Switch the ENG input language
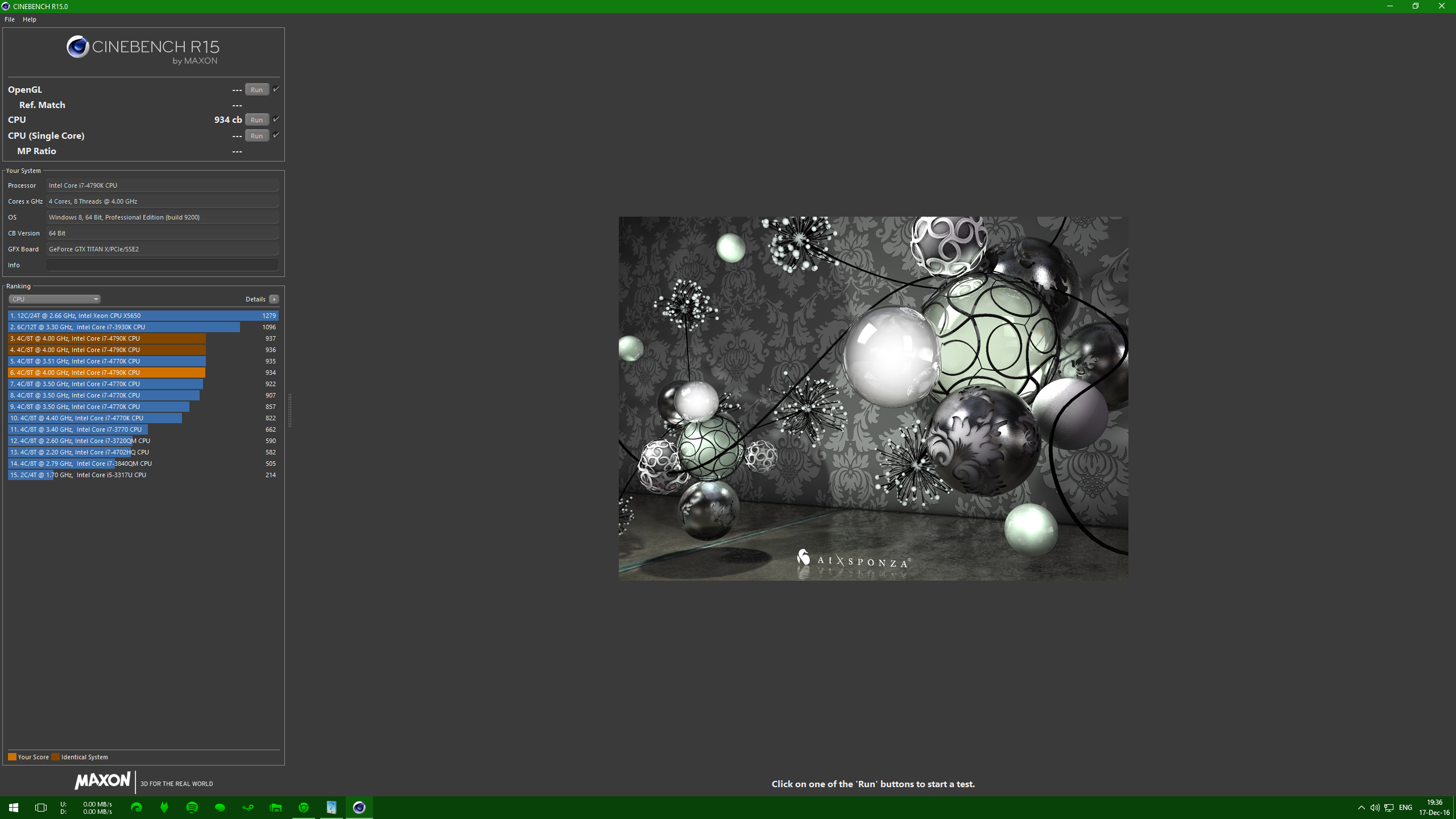This screenshot has height=819, width=1456. 1405,808
